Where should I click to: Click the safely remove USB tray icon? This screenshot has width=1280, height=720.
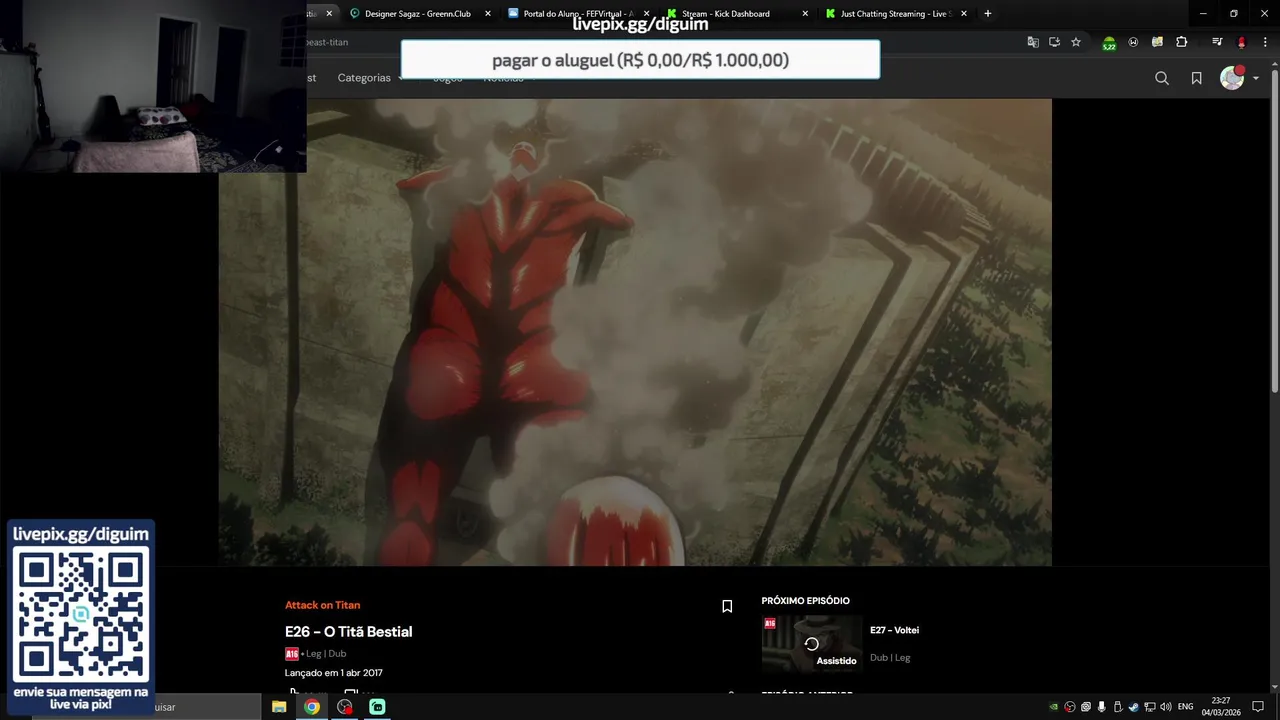(1117, 707)
